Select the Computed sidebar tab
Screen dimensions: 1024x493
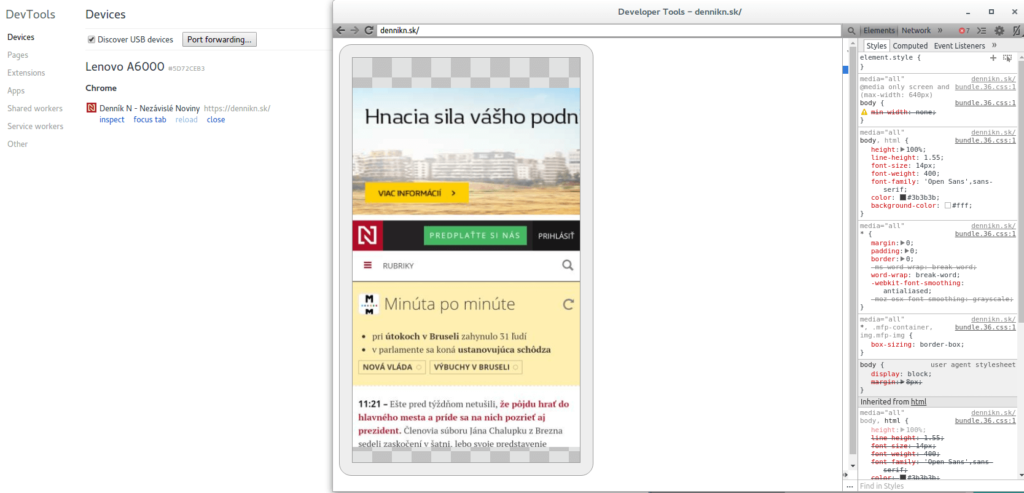click(x=910, y=46)
